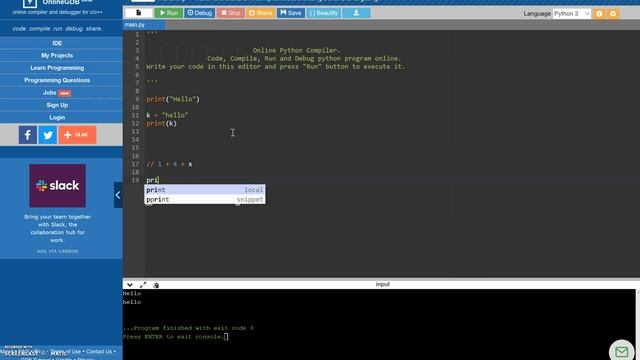
Task: Click the OnlineGDB logo icon
Action: click(x=29, y=3)
